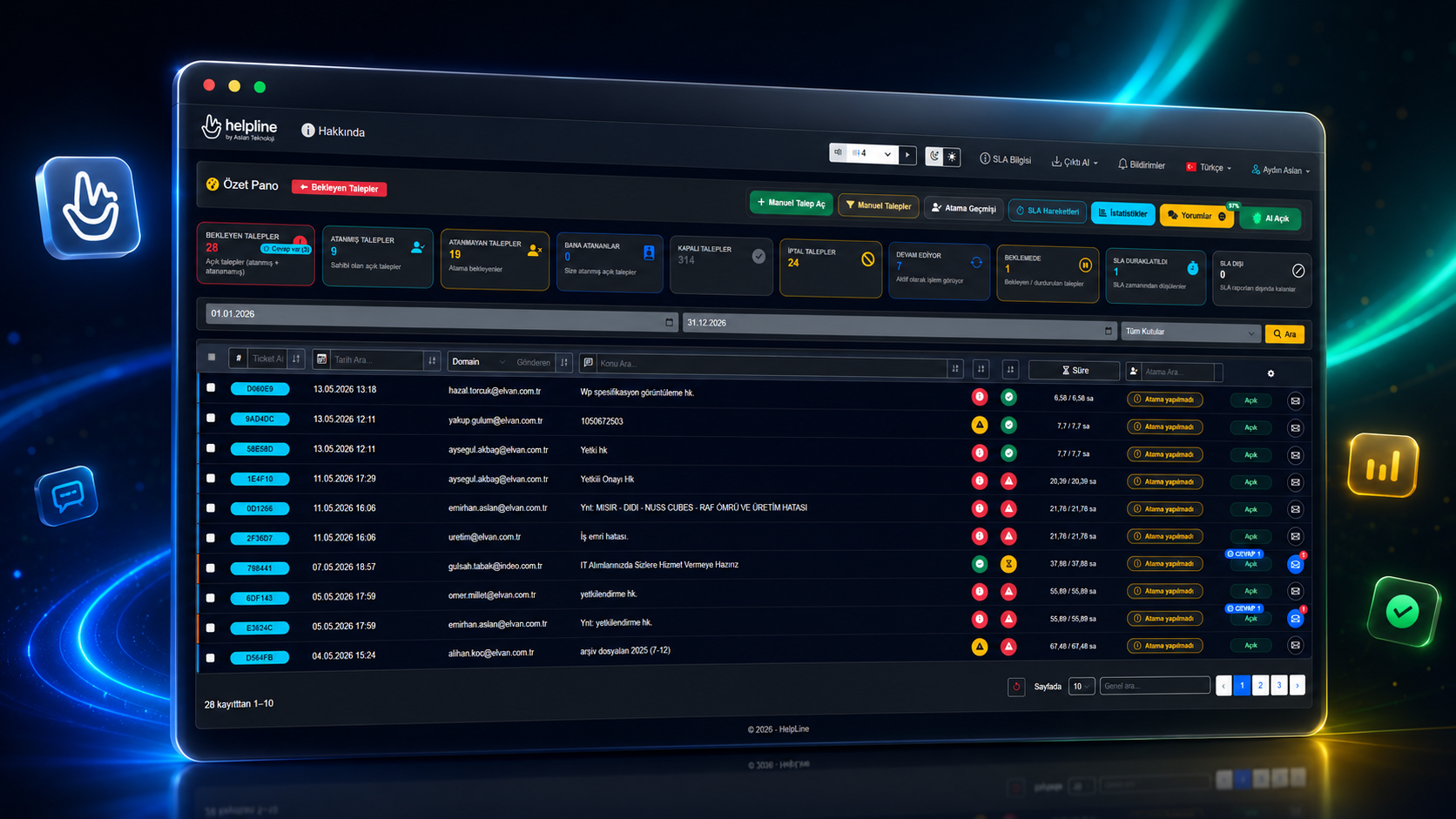The height and width of the screenshot is (819, 1456).
Task: Toggle the AI Açık button
Action: tap(1271, 218)
